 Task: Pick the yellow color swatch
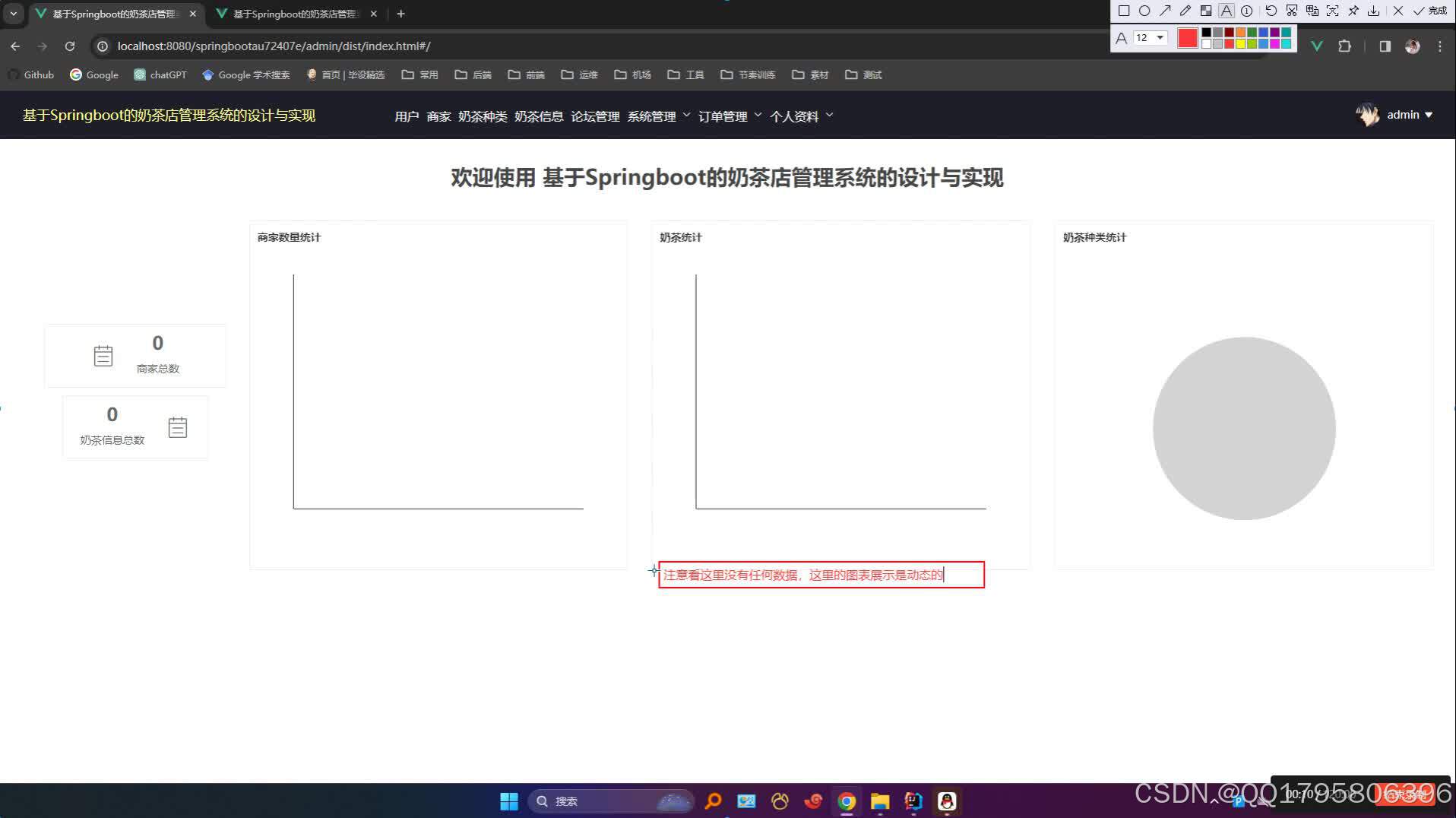tap(1240, 43)
